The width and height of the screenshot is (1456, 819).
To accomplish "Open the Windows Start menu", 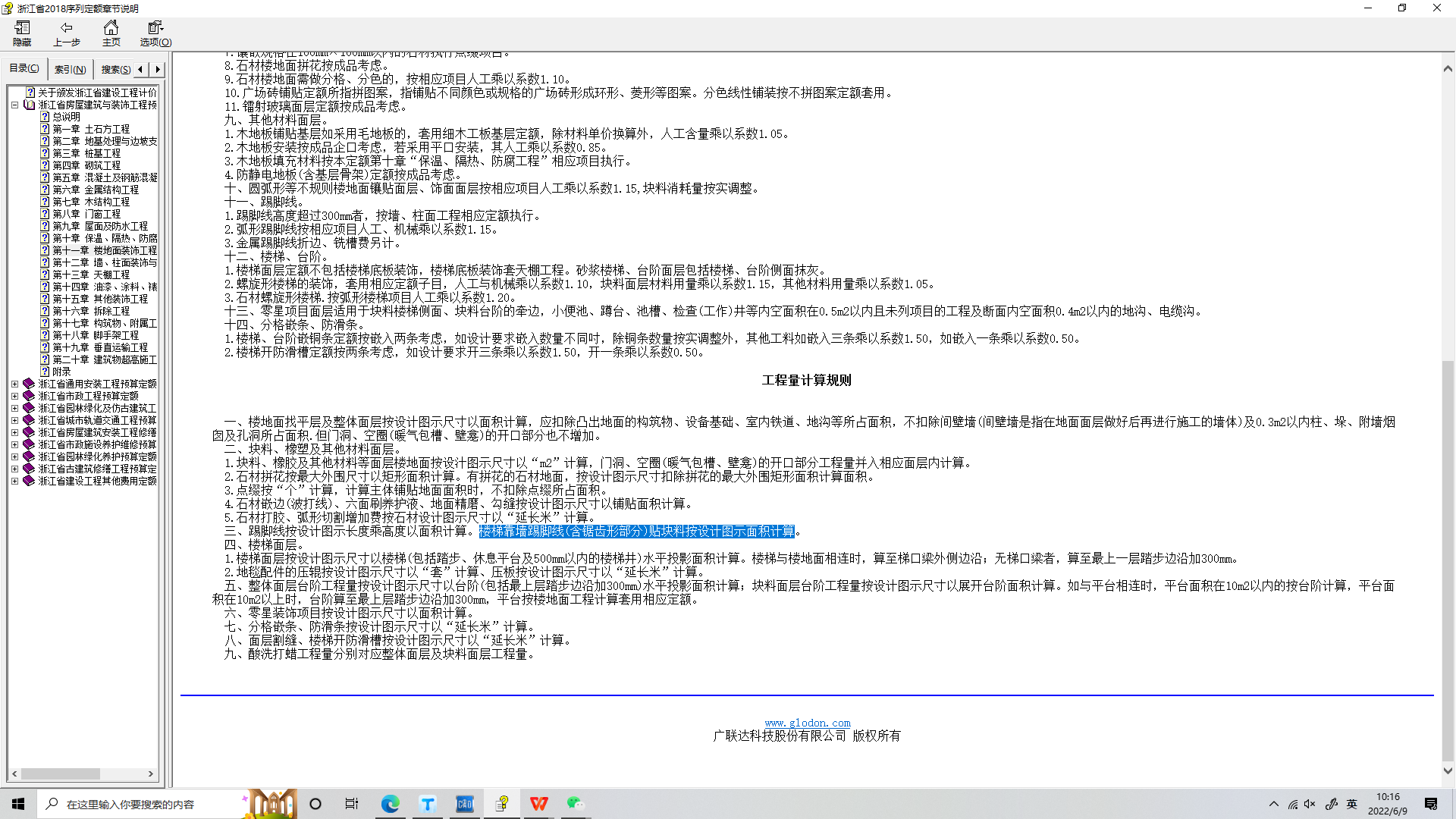I will click(x=18, y=804).
